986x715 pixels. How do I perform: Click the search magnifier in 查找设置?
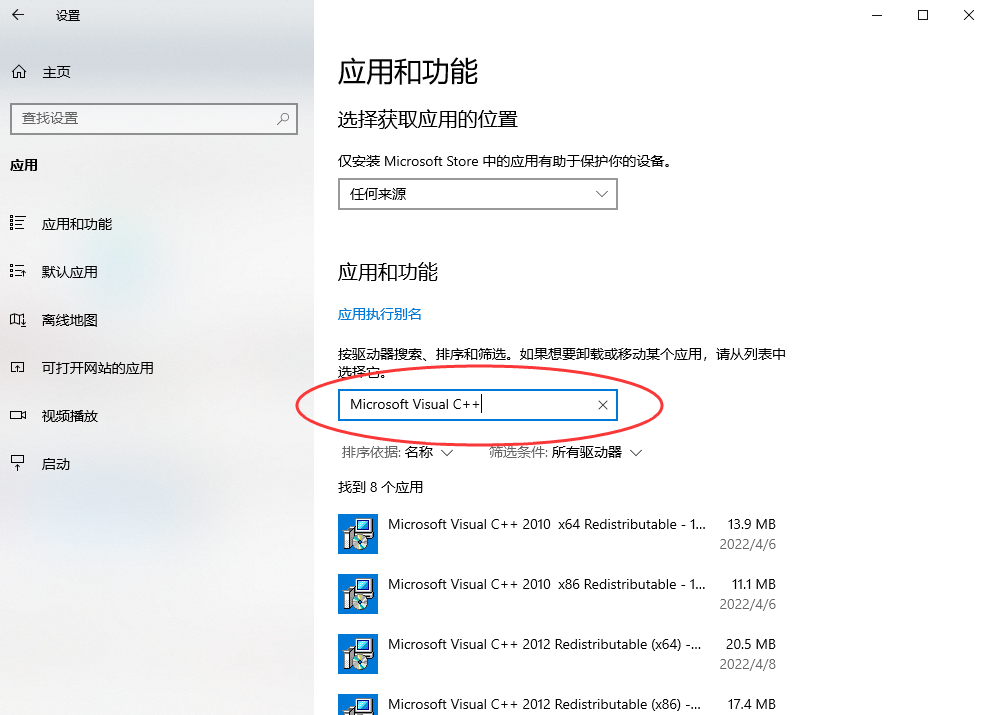(283, 118)
